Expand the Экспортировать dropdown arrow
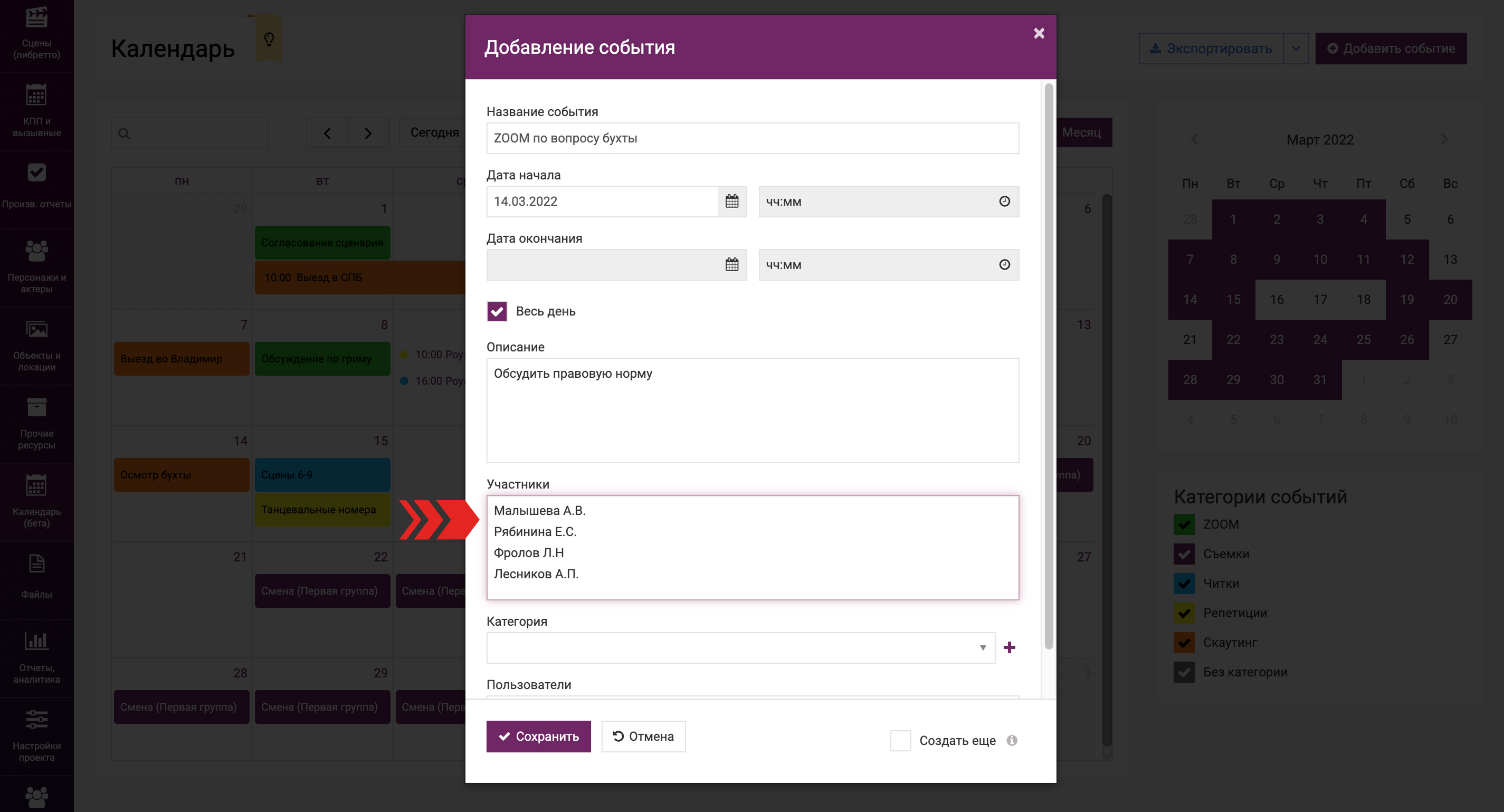The image size is (1504, 812). [x=1296, y=49]
